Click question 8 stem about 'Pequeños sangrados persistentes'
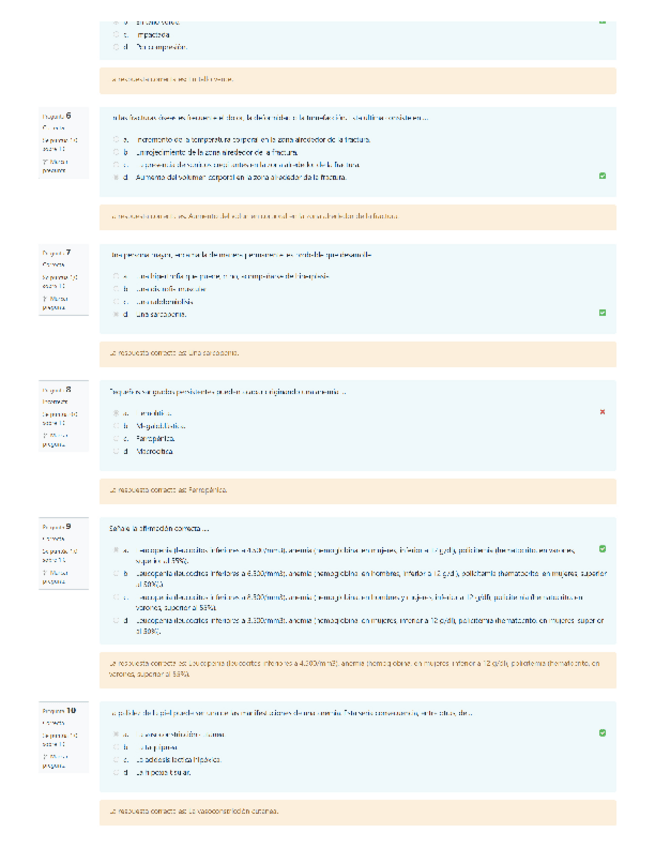The height and width of the screenshot is (848, 655). [228, 391]
